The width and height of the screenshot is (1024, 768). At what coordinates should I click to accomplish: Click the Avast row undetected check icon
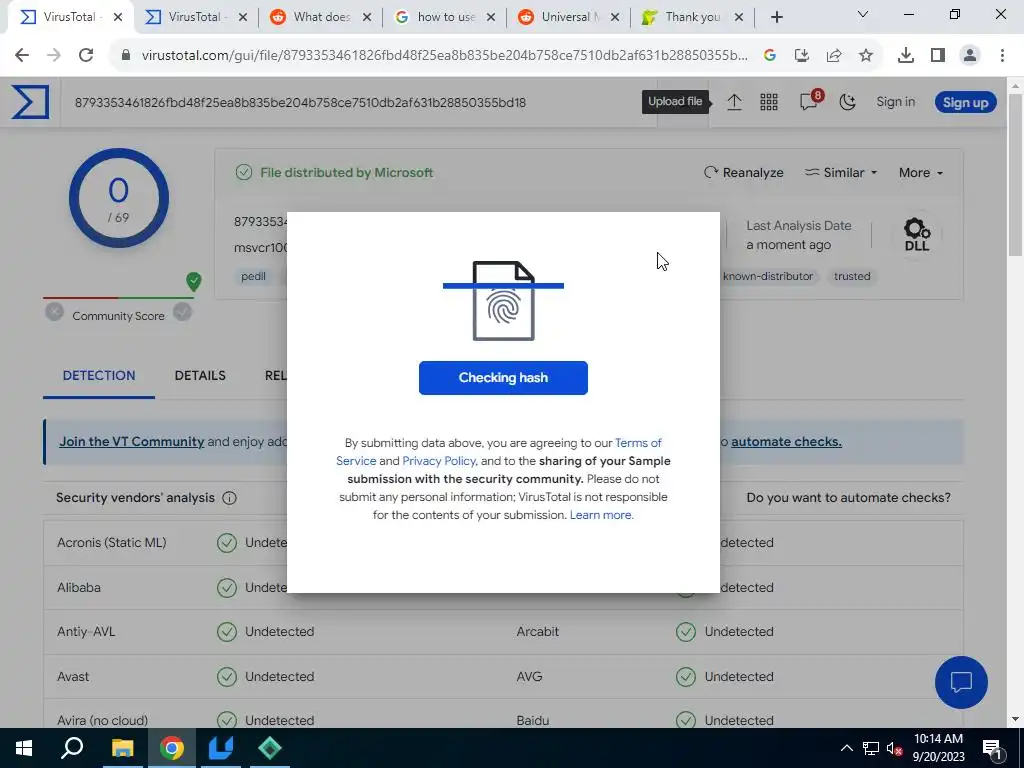click(x=227, y=677)
